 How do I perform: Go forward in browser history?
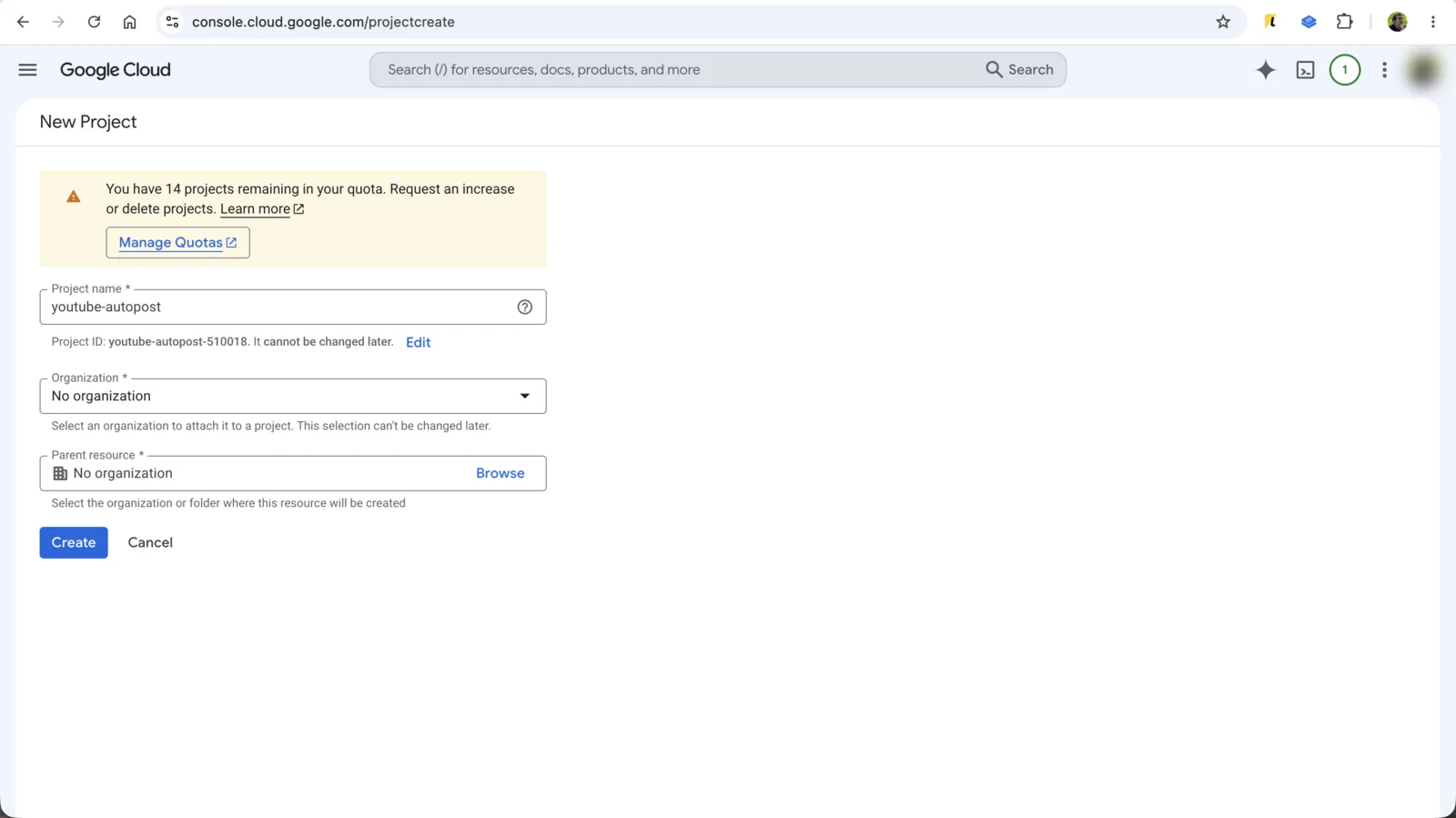pyautogui.click(x=58, y=22)
